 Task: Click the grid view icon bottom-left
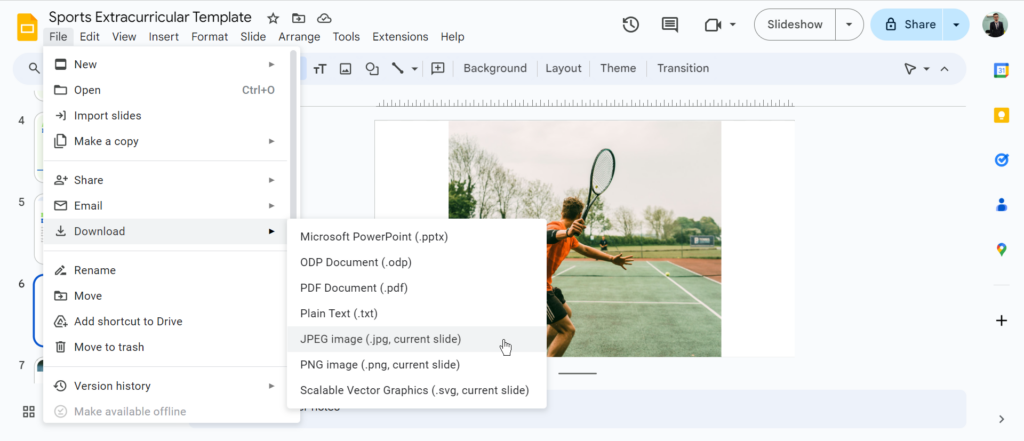(29, 411)
